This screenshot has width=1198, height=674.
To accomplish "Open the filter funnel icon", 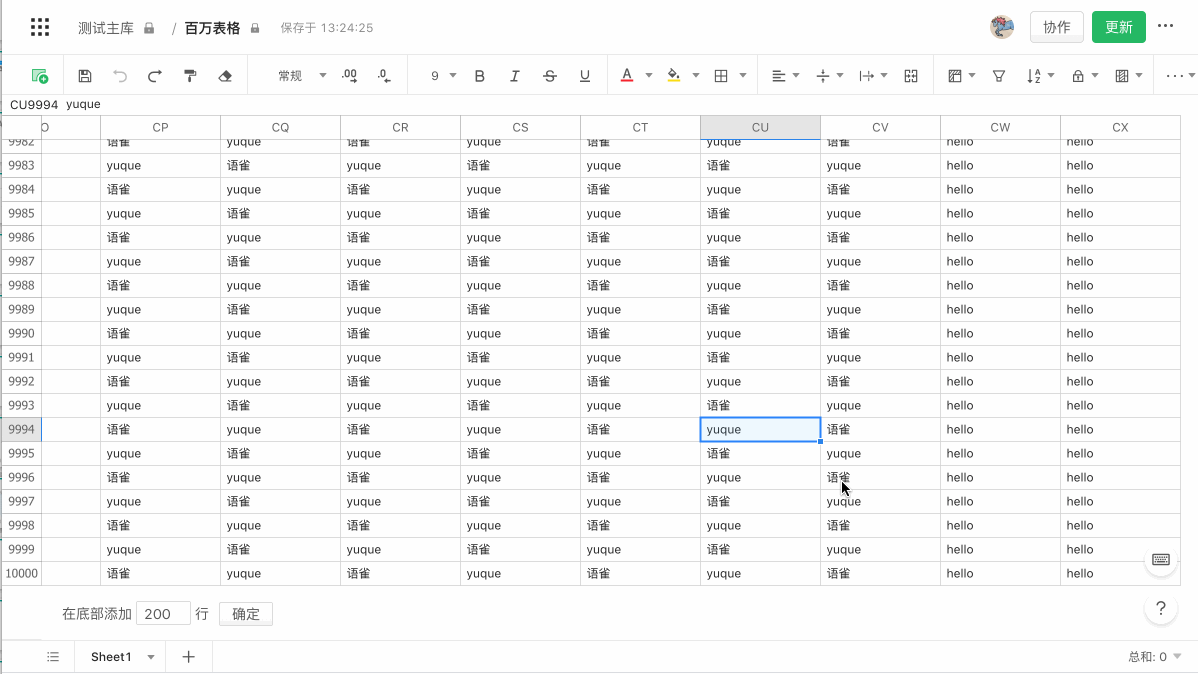I will pyautogui.click(x=999, y=75).
